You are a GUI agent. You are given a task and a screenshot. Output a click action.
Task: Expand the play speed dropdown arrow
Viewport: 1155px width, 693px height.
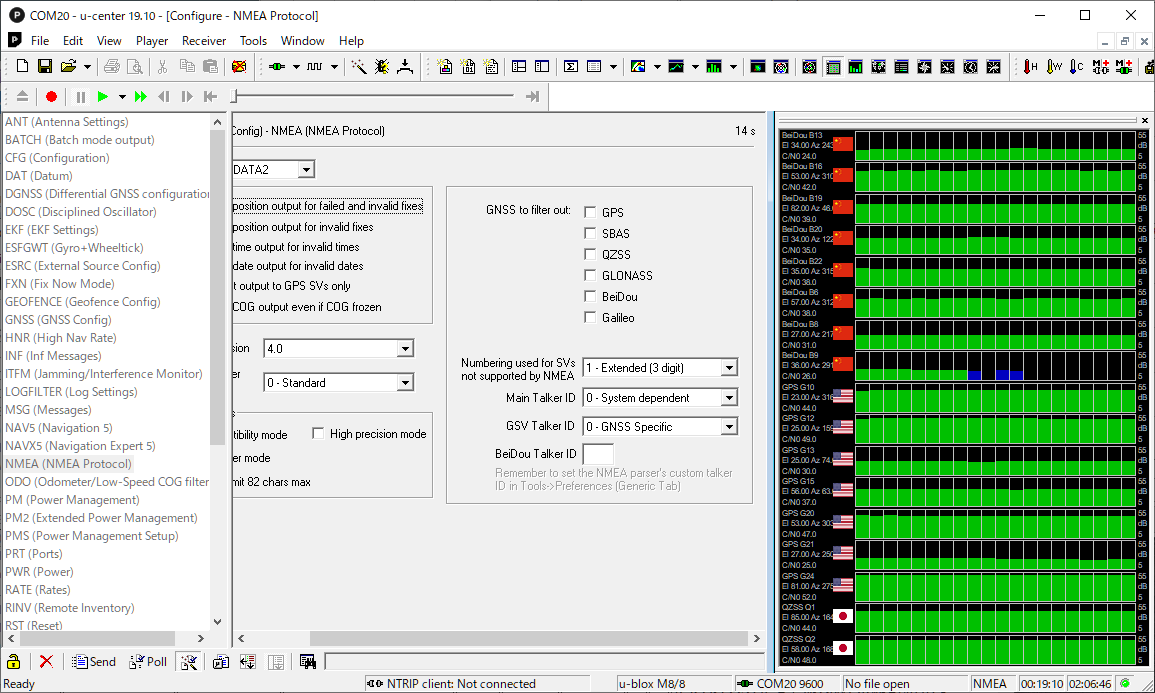point(122,96)
